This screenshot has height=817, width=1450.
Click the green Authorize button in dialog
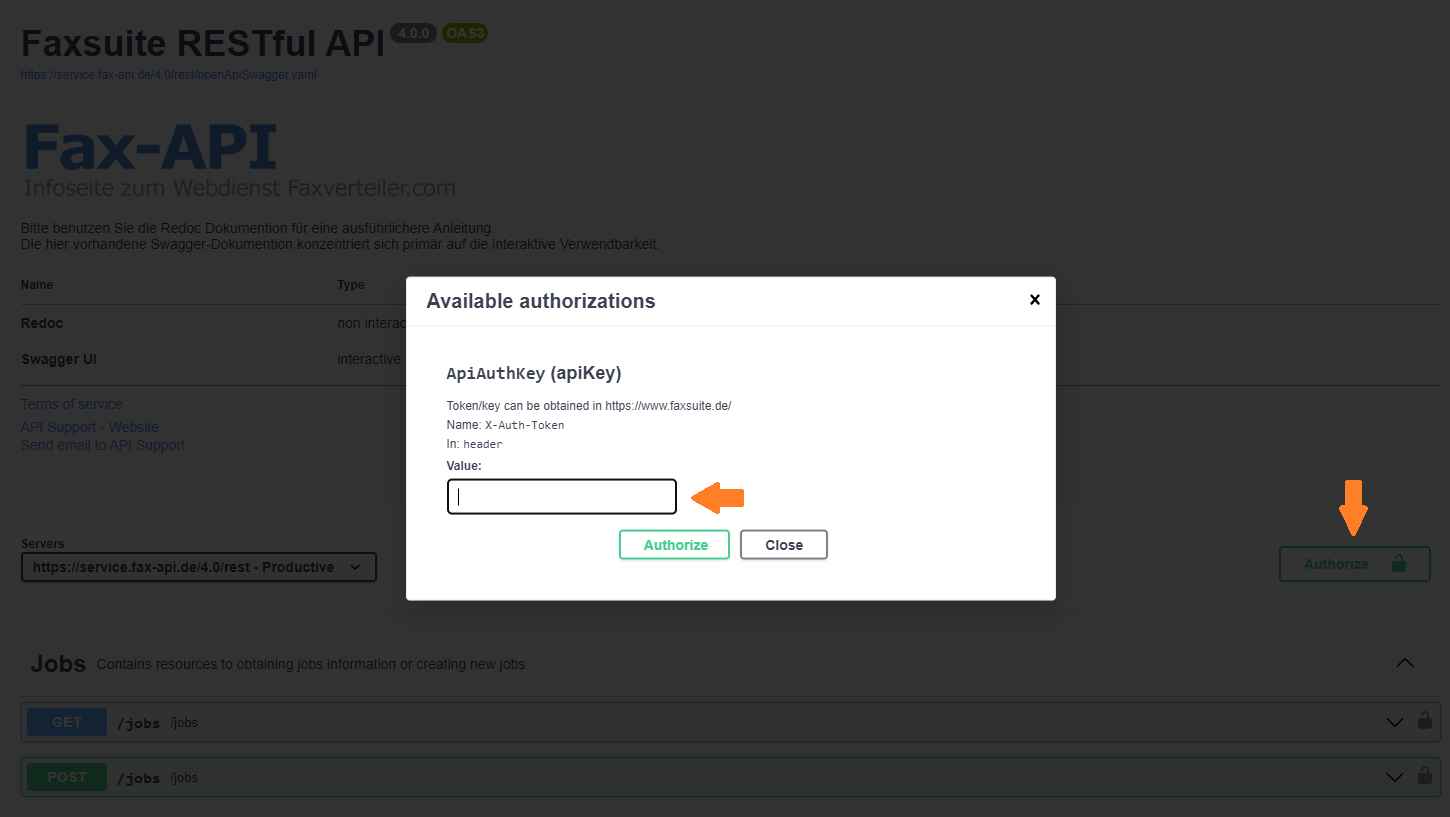675,545
